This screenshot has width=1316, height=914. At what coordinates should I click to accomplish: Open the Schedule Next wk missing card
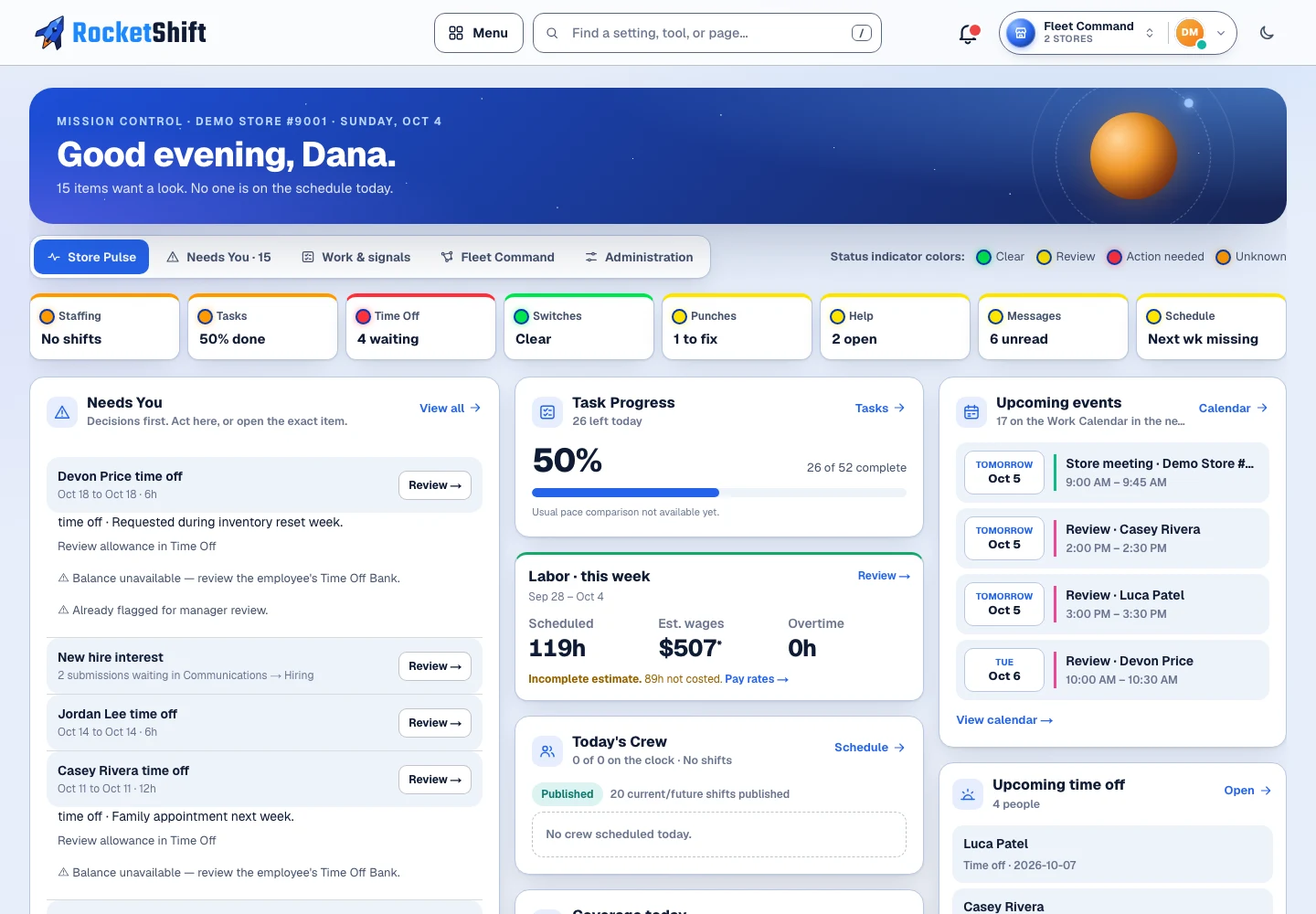click(1211, 327)
